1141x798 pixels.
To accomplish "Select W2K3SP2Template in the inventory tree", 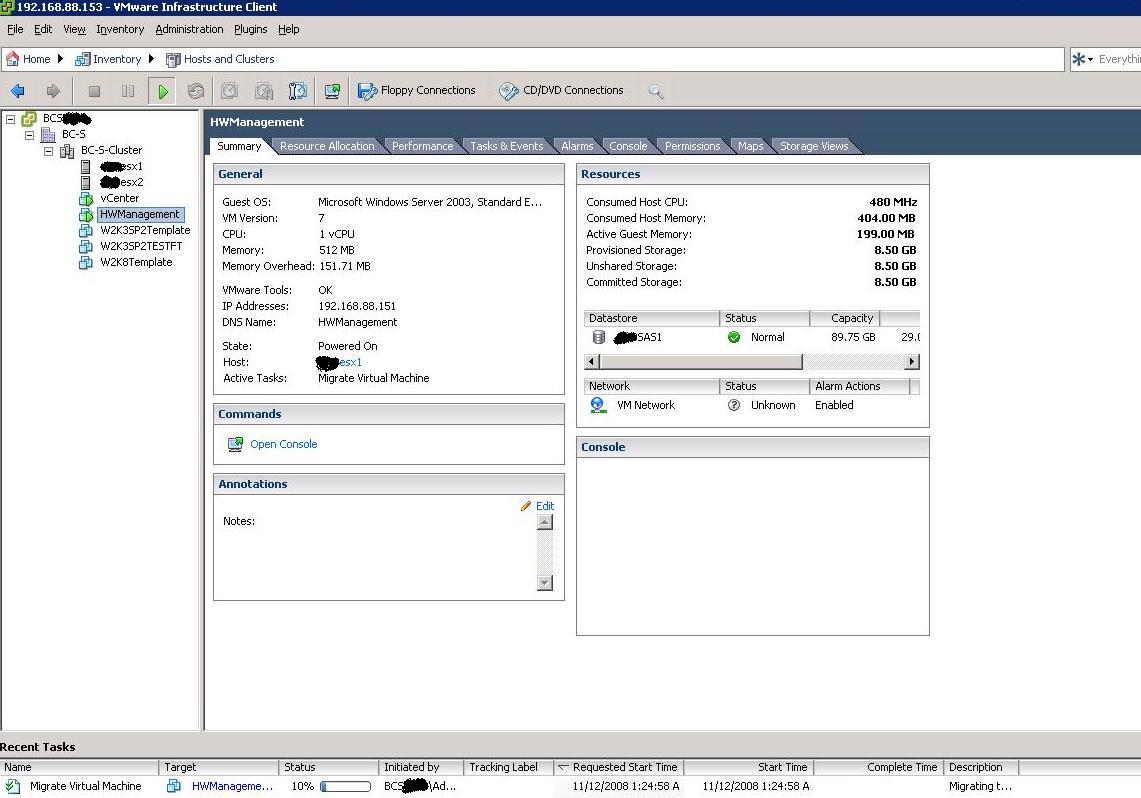I will (145, 231).
